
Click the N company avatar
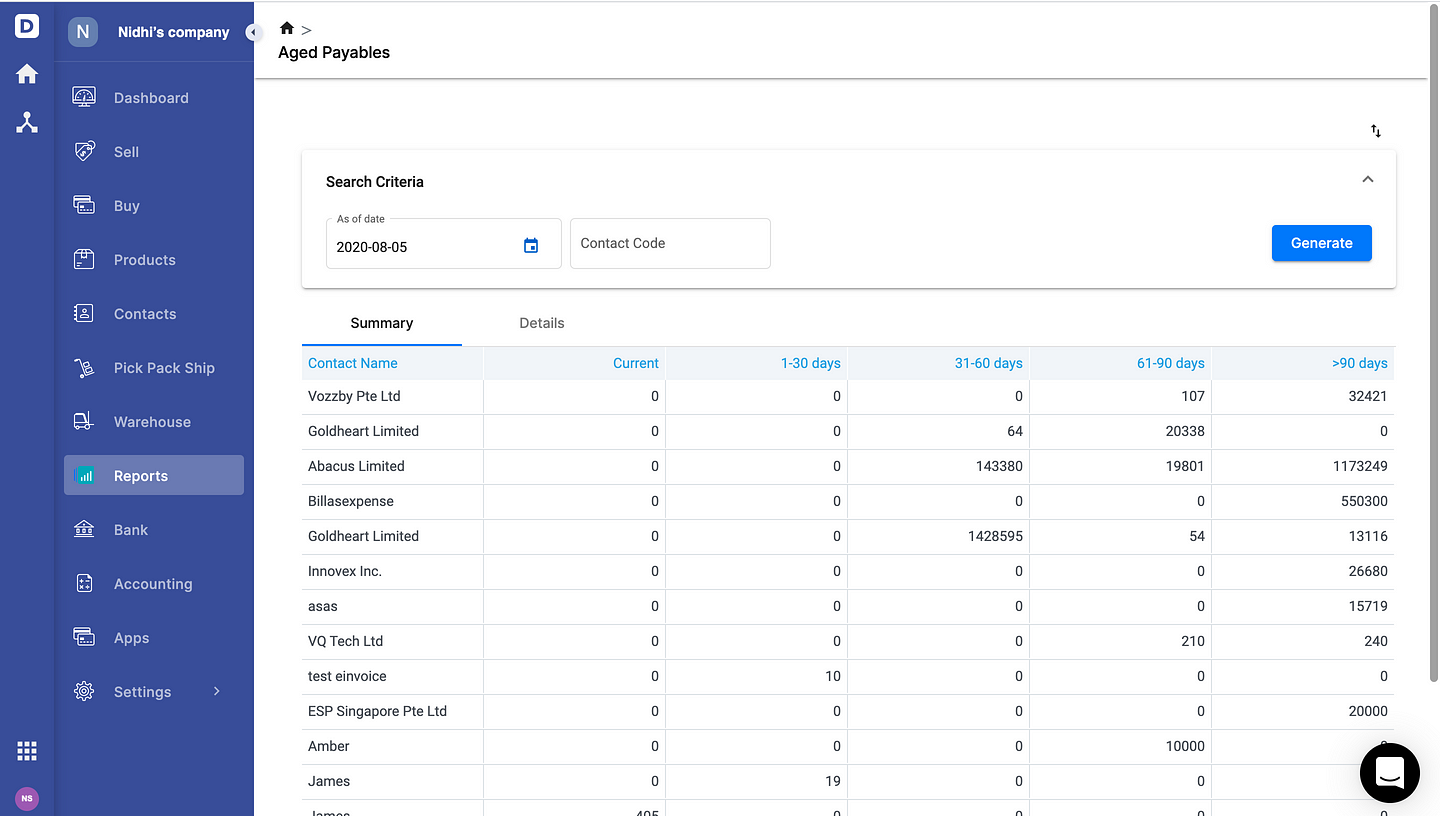83,32
